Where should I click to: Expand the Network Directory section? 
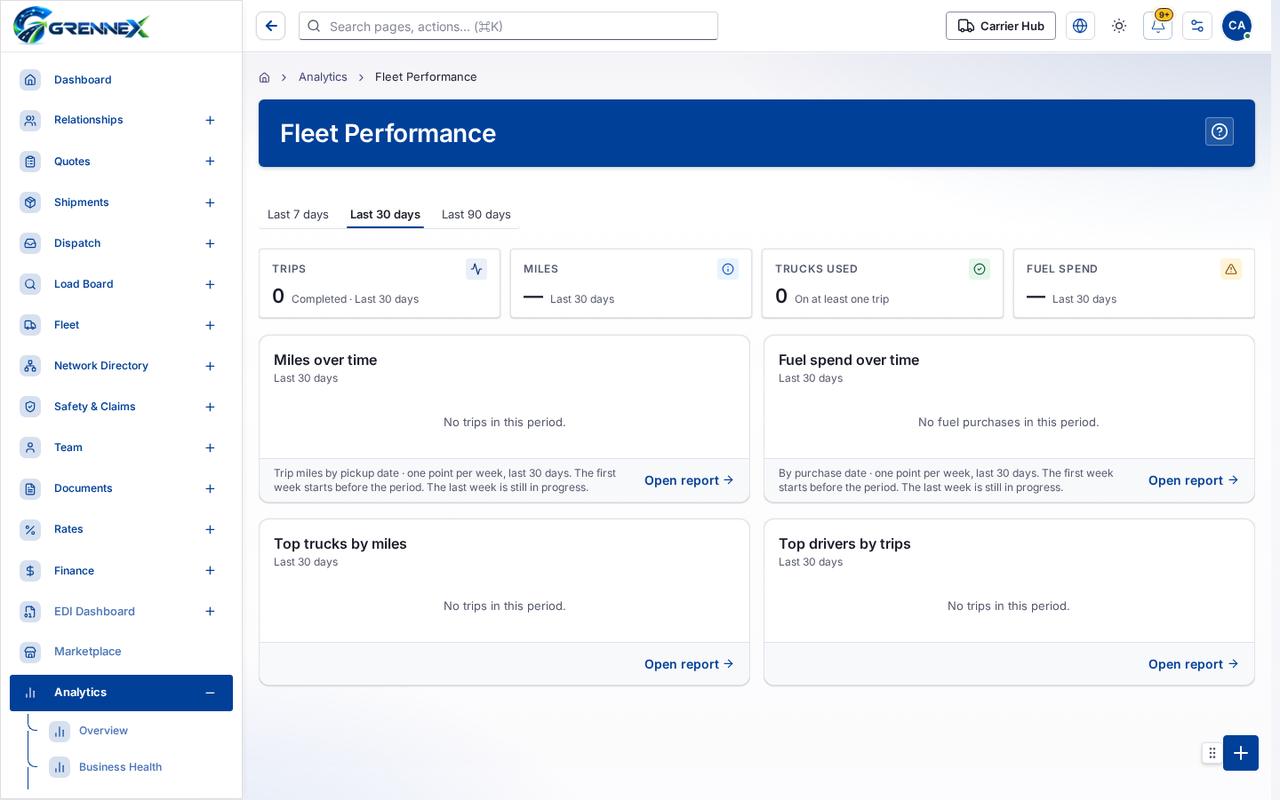(210, 366)
